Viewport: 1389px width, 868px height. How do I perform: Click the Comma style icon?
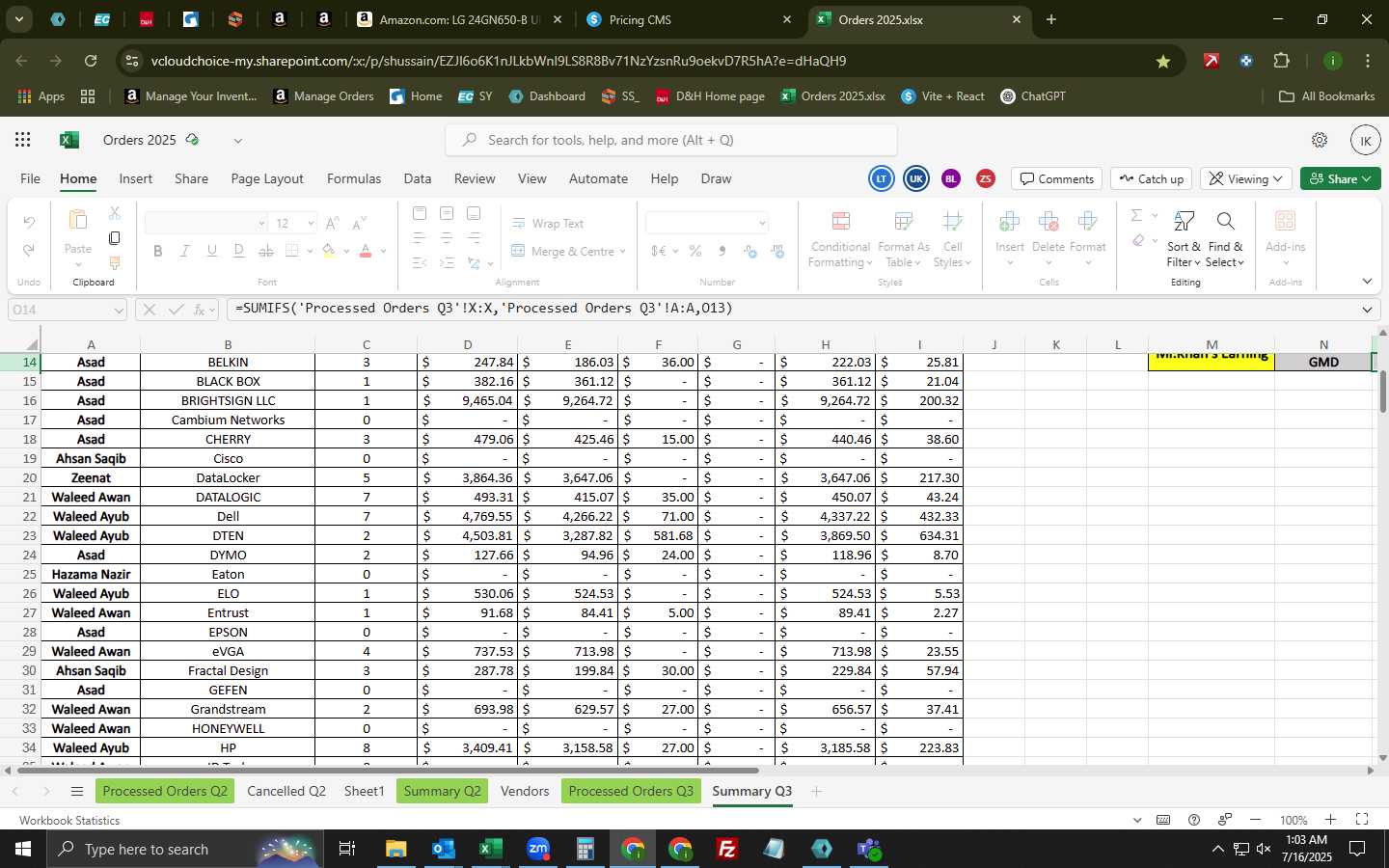click(722, 251)
